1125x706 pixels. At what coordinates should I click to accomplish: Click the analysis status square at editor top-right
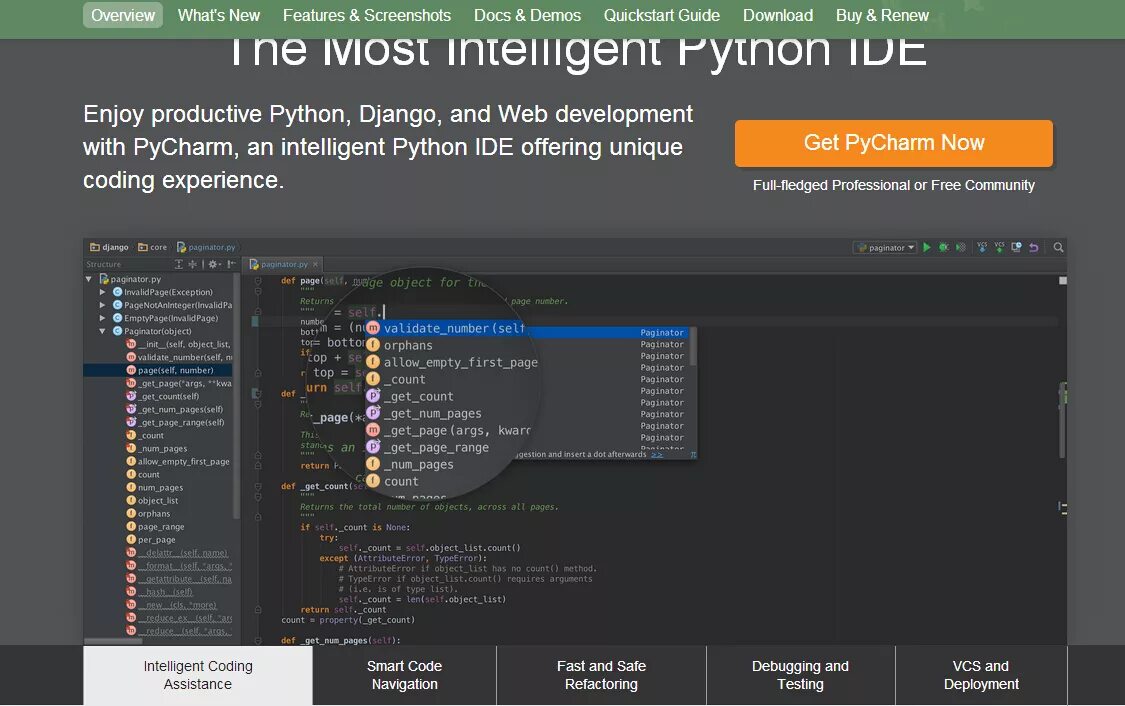point(1063,281)
